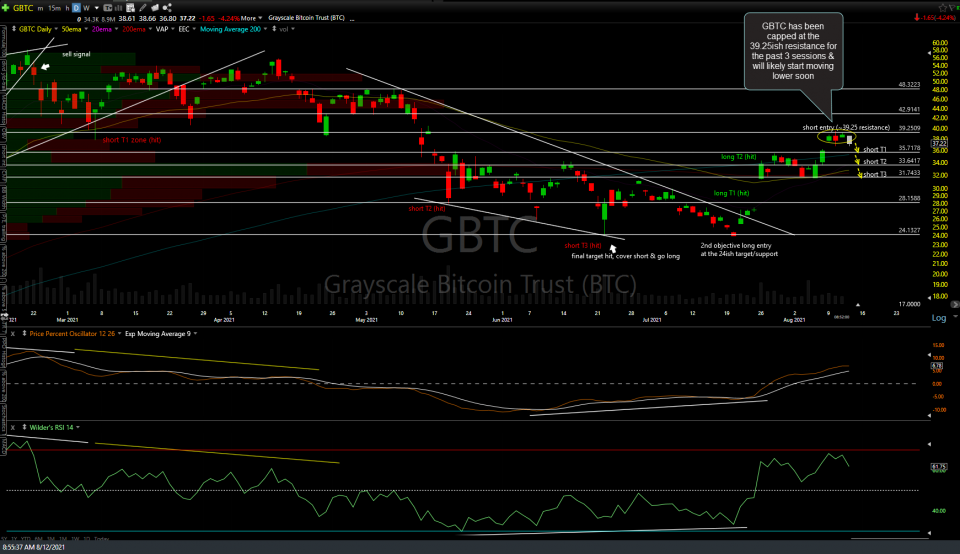This screenshot has height=554, width=960.
Task: Click the 17.0000 axis minimum label
Action: pyautogui.click(x=909, y=304)
